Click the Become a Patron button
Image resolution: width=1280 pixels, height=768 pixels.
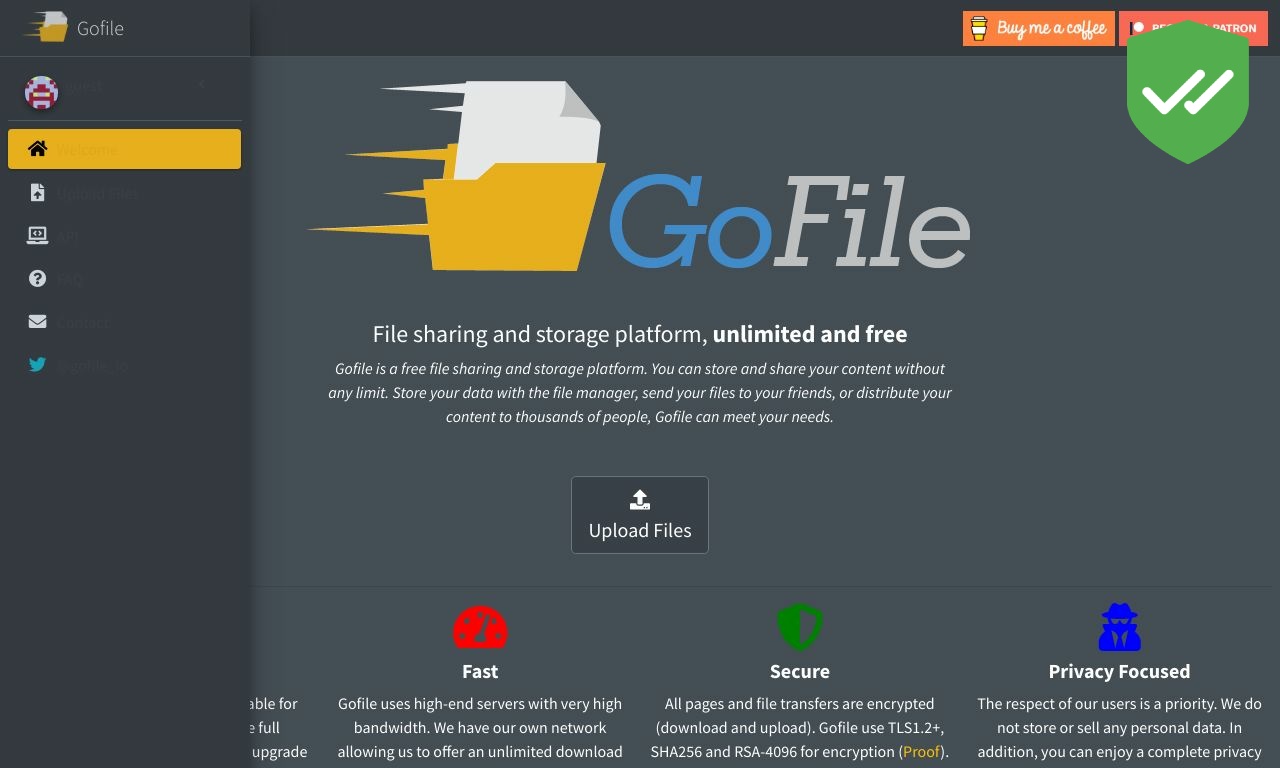(x=1193, y=28)
